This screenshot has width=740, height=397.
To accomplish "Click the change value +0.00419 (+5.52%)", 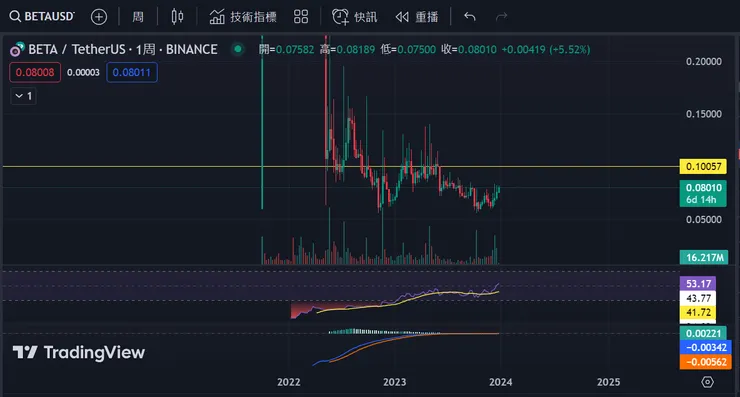I will click(x=546, y=49).
